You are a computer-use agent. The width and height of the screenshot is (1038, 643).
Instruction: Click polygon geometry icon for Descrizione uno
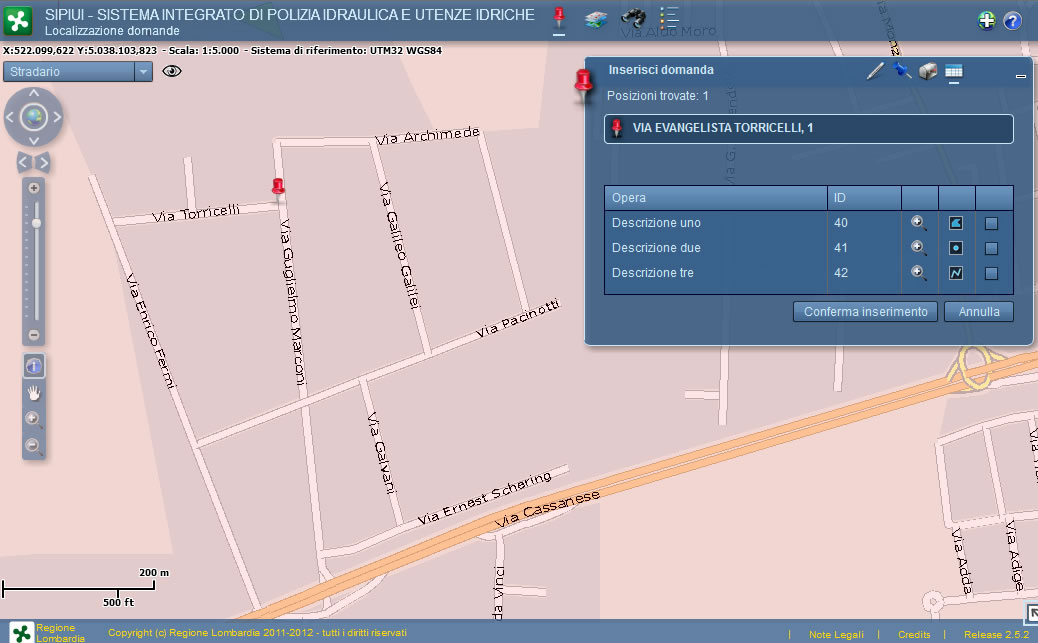pos(956,223)
